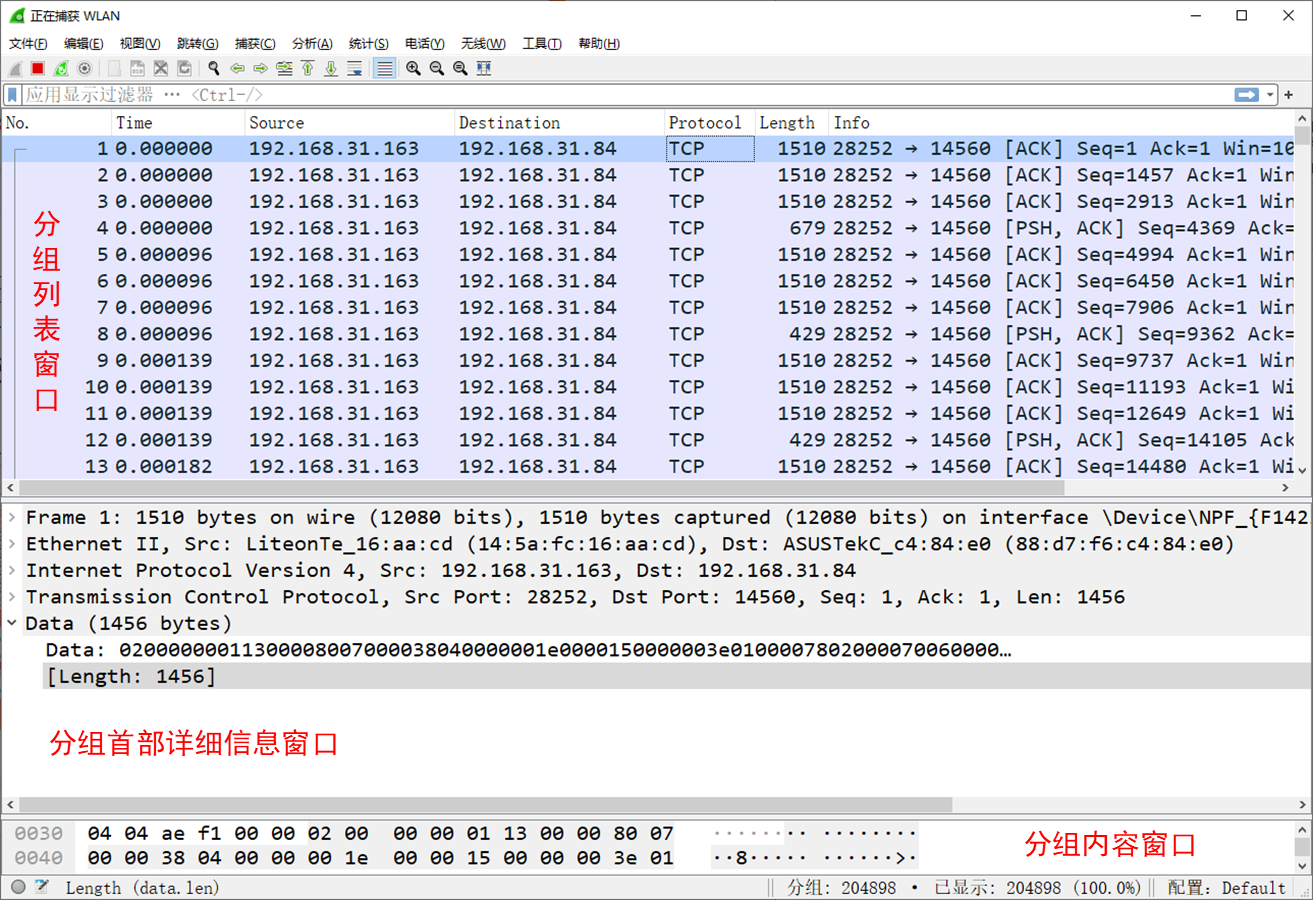Screen dimensions: 1313x900
Task: Click the close capture file icon
Action: click(160, 69)
